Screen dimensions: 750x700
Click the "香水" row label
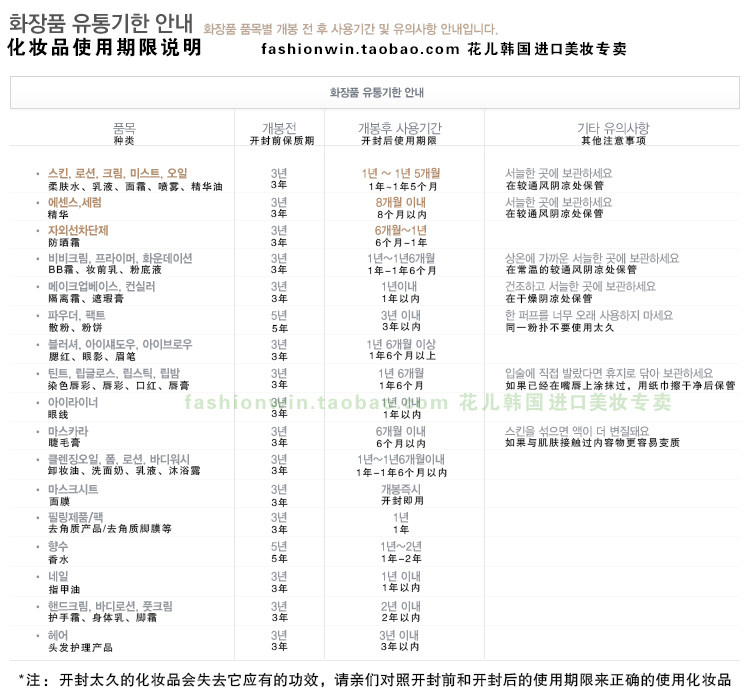tap(58, 559)
